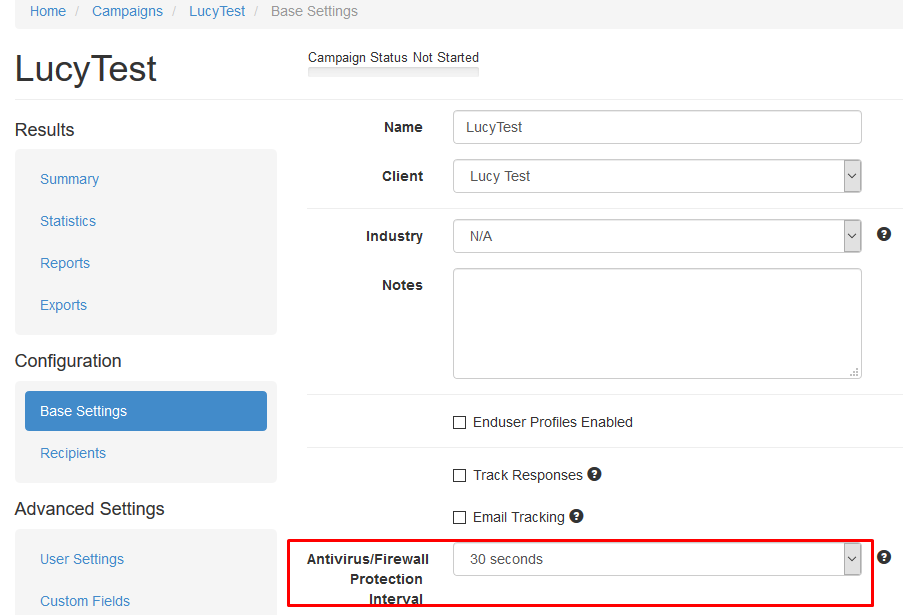Click the Campaign Status progress bar
The height and width of the screenshot is (615, 903).
393,72
